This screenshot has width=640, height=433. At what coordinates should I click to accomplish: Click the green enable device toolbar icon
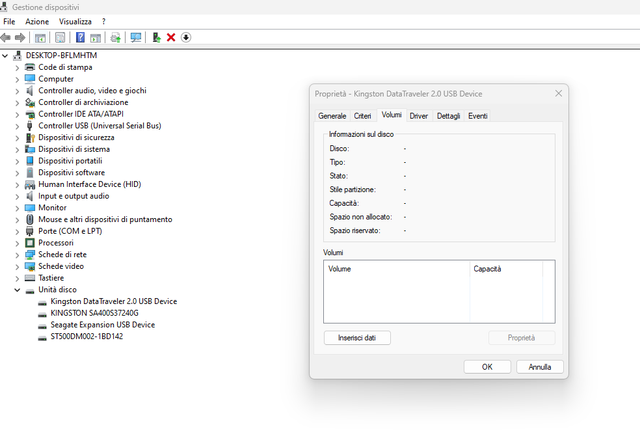tap(156, 37)
